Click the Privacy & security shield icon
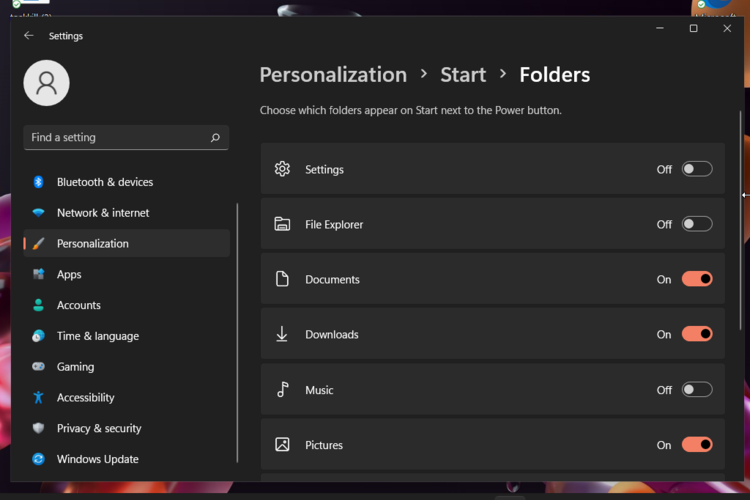750x500 pixels. click(x=38, y=428)
